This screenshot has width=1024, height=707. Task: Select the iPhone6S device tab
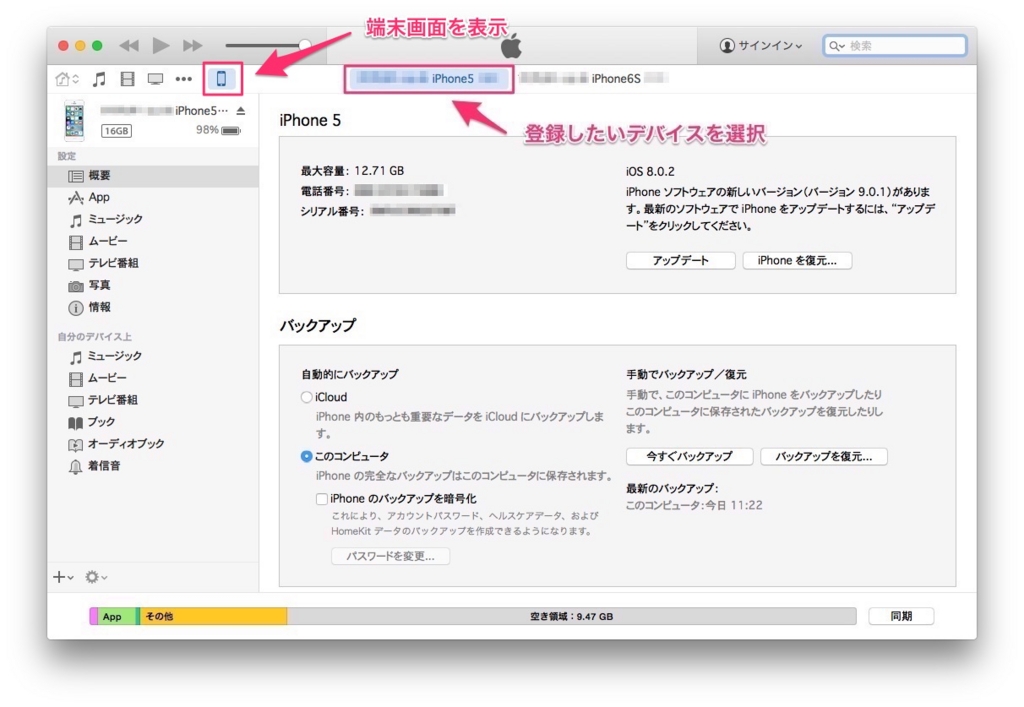coord(592,78)
